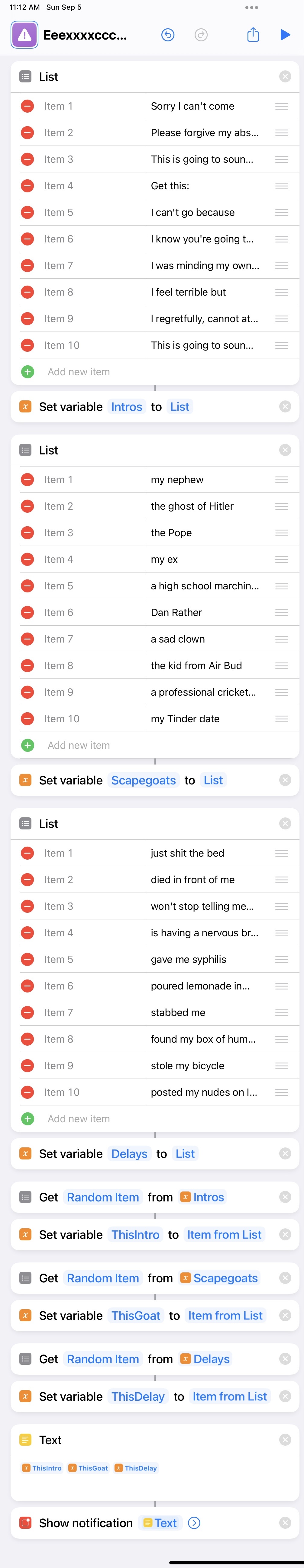Open the purple shortcut icon settings
Screen dimensions: 304x1568
24,35
